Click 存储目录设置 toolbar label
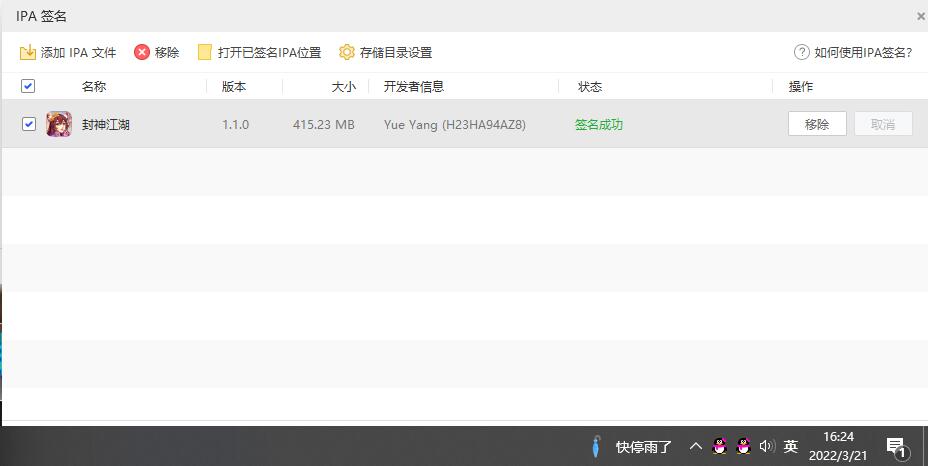The width and height of the screenshot is (928, 466). [396, 53]
